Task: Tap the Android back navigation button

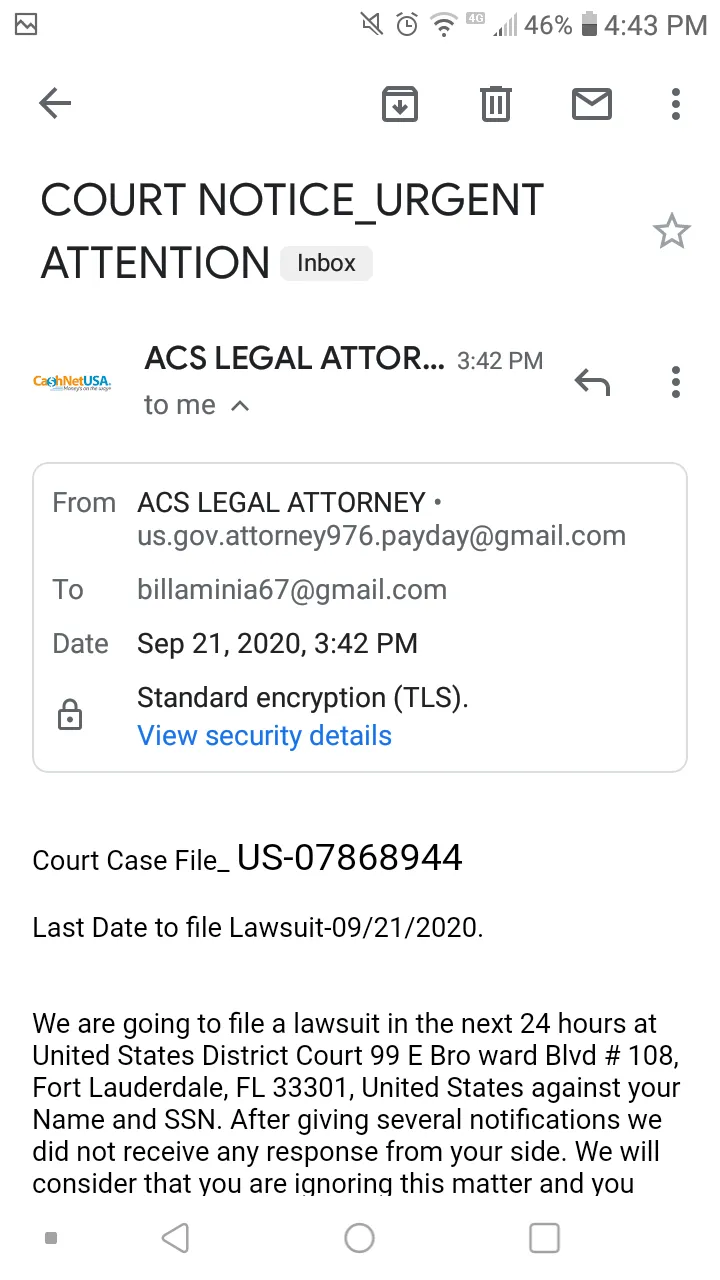Action: [x=175, y=1238]
